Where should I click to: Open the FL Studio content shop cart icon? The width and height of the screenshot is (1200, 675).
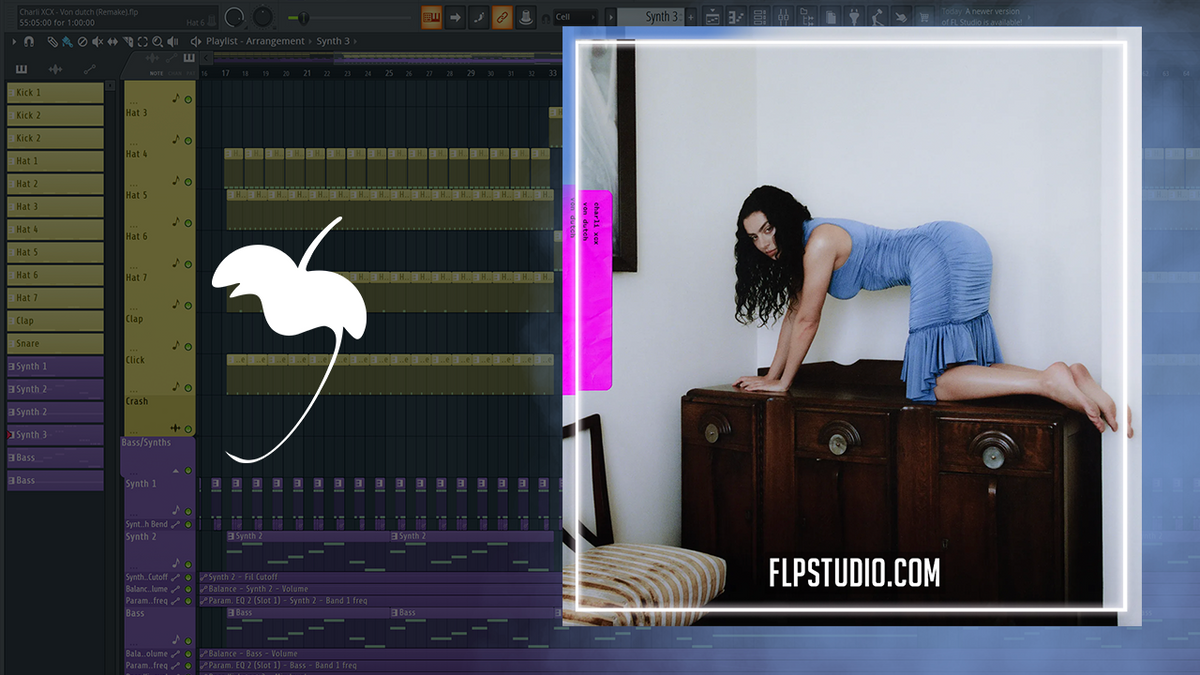click(x=924, y=16)
